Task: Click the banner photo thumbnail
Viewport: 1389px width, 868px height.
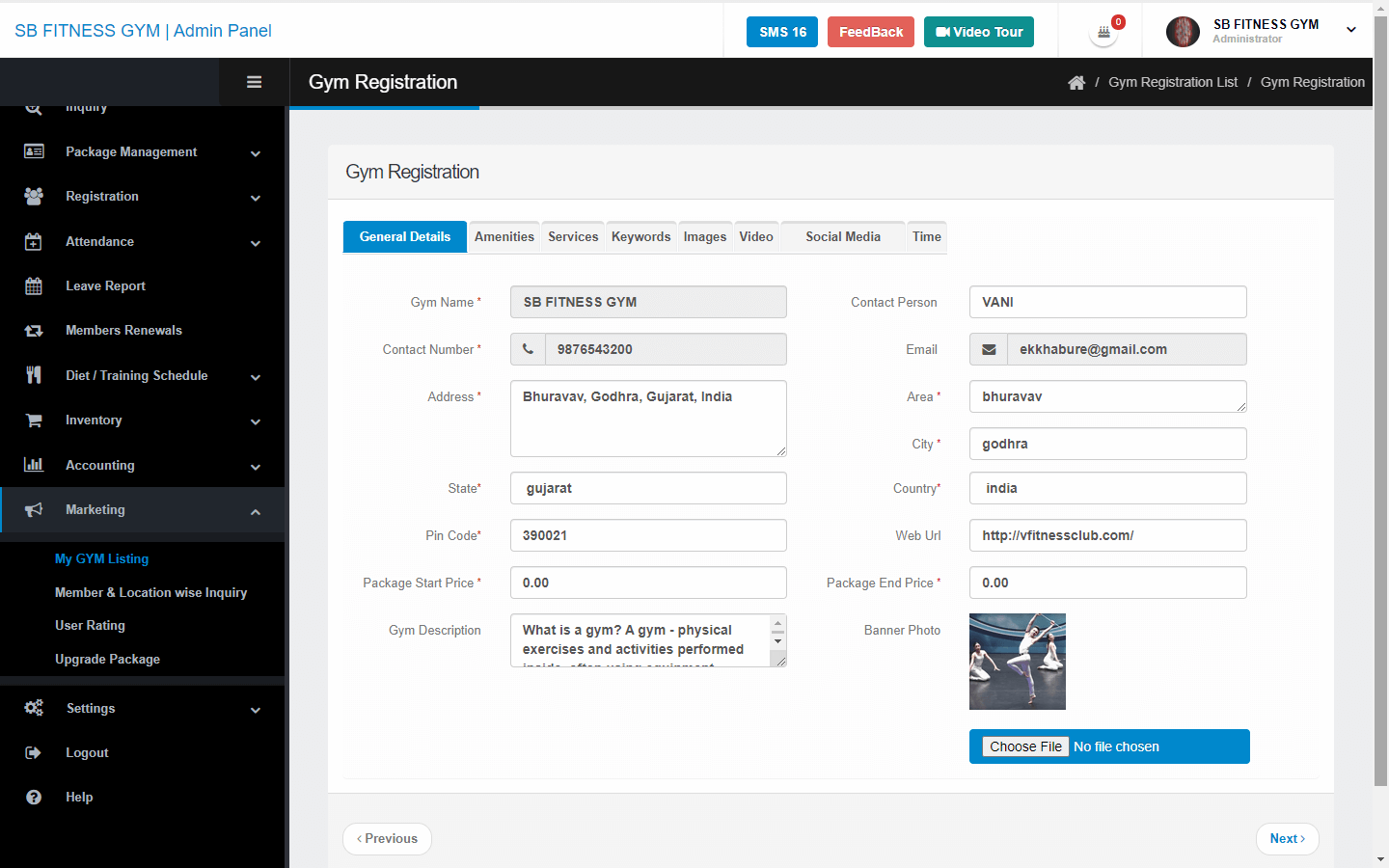Action: (1017, 662)
